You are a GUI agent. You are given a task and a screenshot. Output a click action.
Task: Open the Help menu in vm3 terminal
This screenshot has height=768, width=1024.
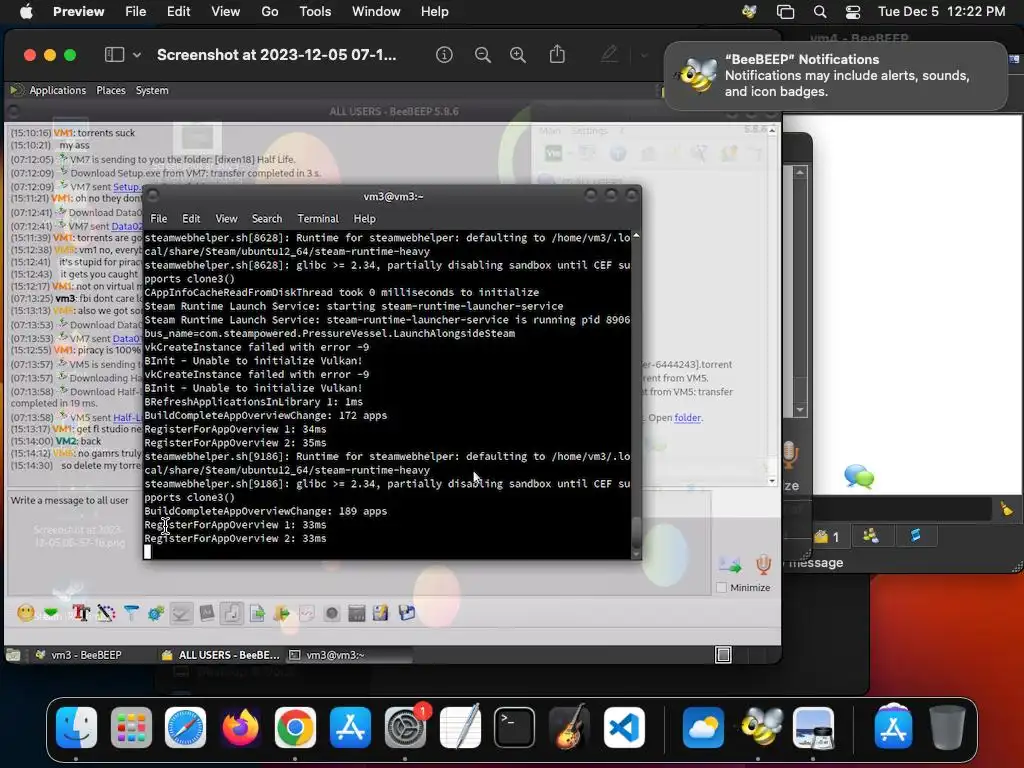pos(364,219)
